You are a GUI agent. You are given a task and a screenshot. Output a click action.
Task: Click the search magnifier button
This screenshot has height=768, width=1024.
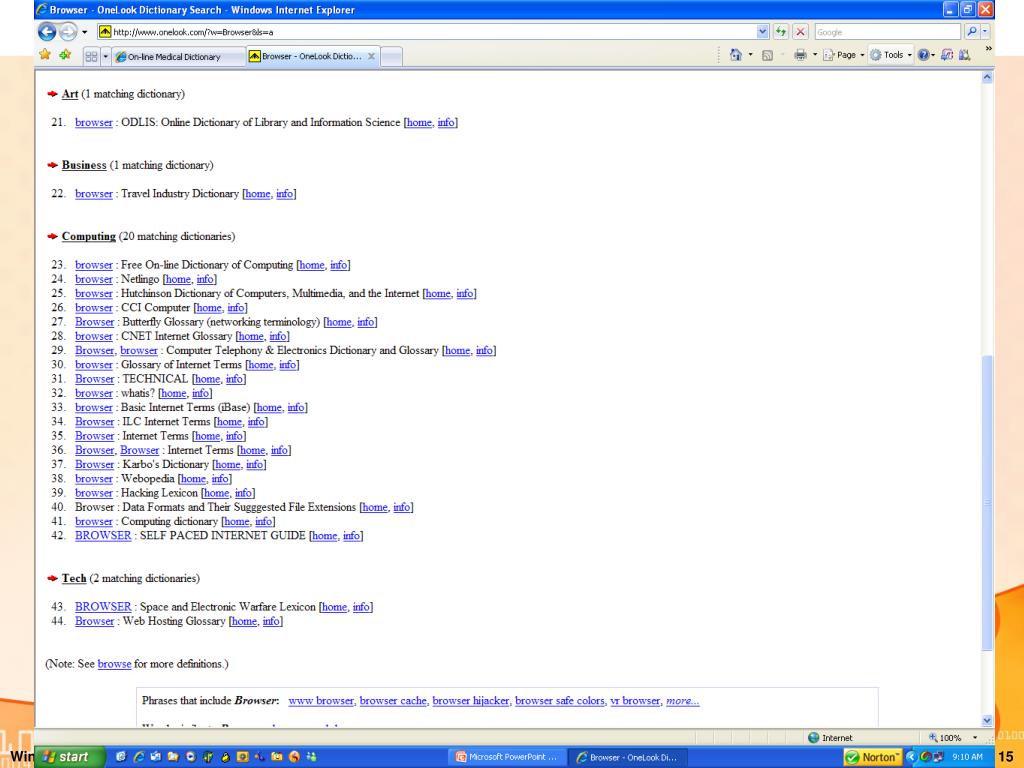click(x=971, y=31)
